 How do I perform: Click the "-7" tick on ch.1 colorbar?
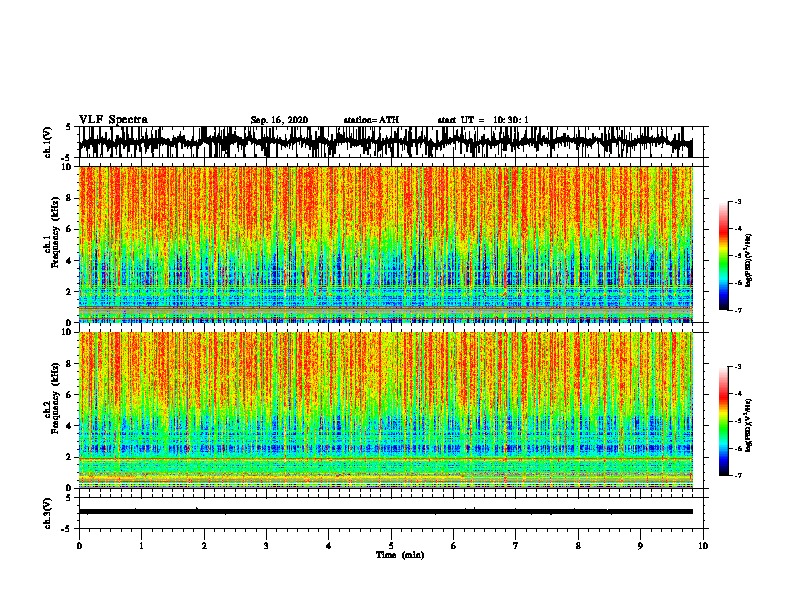tap(738, 310)
